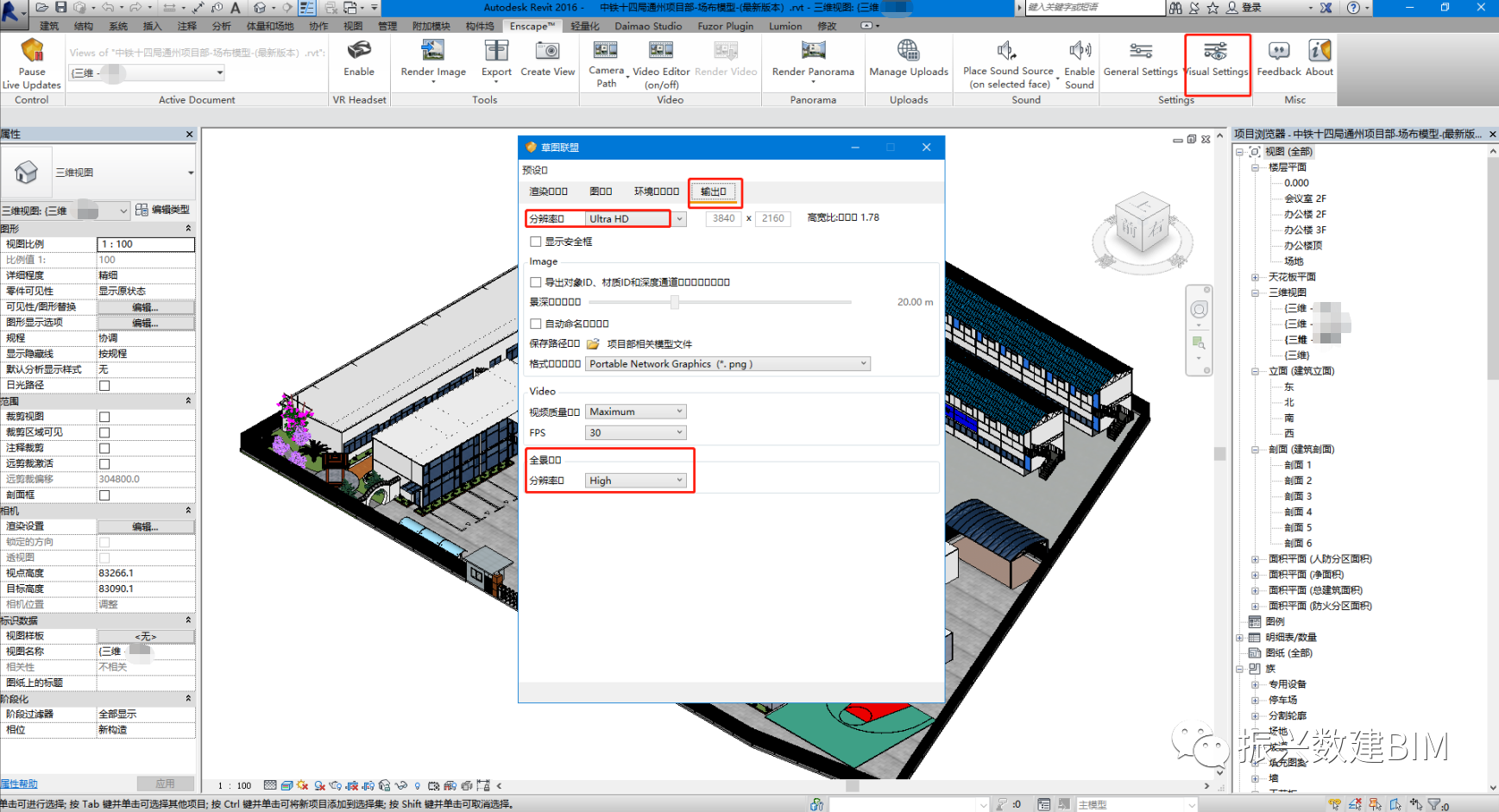This screenshot has width=1499, height=812.
Task: Open the Ultra HD resolution dropdown
Action: (636, 219)
